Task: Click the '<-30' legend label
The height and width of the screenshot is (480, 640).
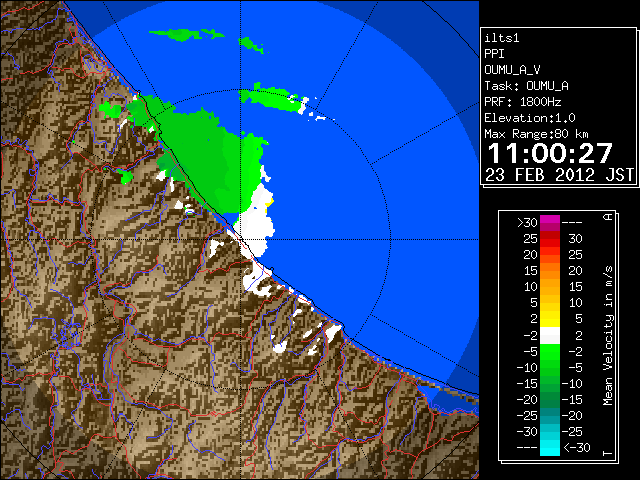Action: tap(577, 447)
